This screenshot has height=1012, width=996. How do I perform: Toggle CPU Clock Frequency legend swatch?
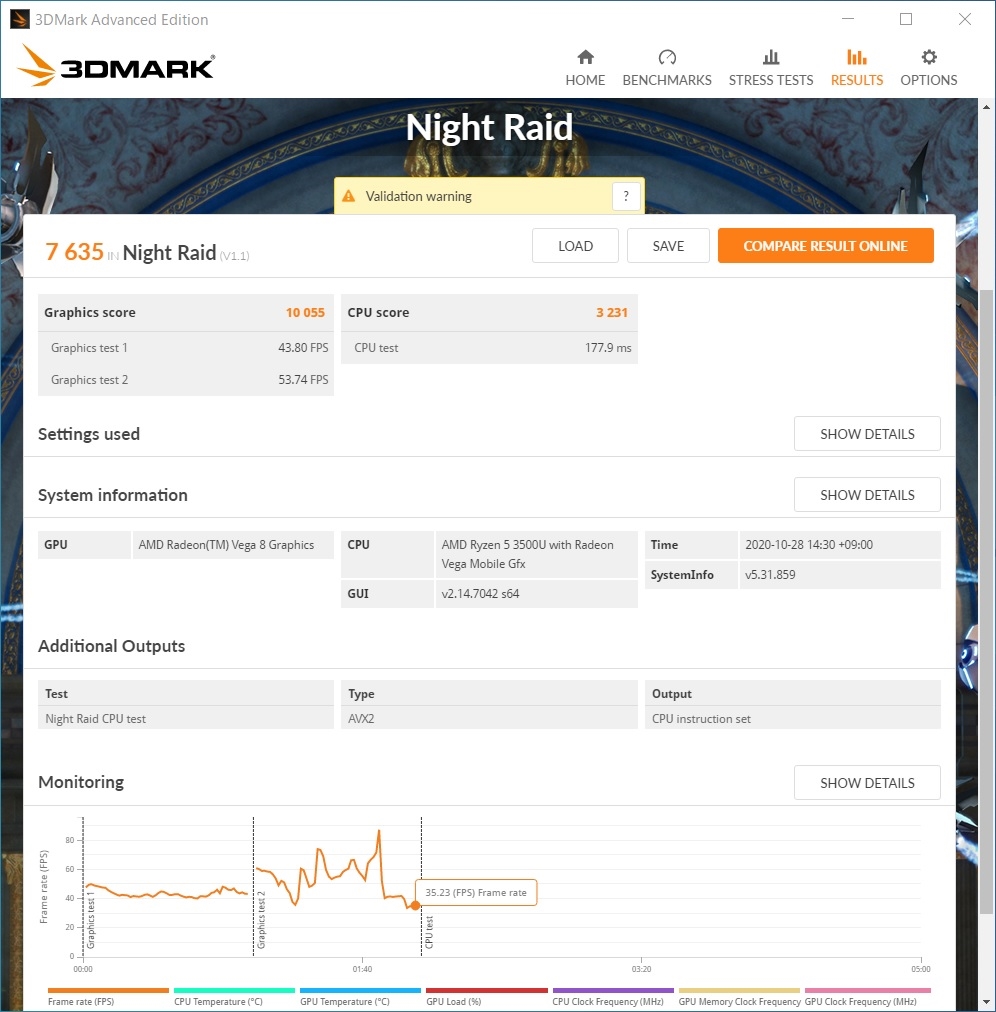pyautogui.click(x=613, y=990)
